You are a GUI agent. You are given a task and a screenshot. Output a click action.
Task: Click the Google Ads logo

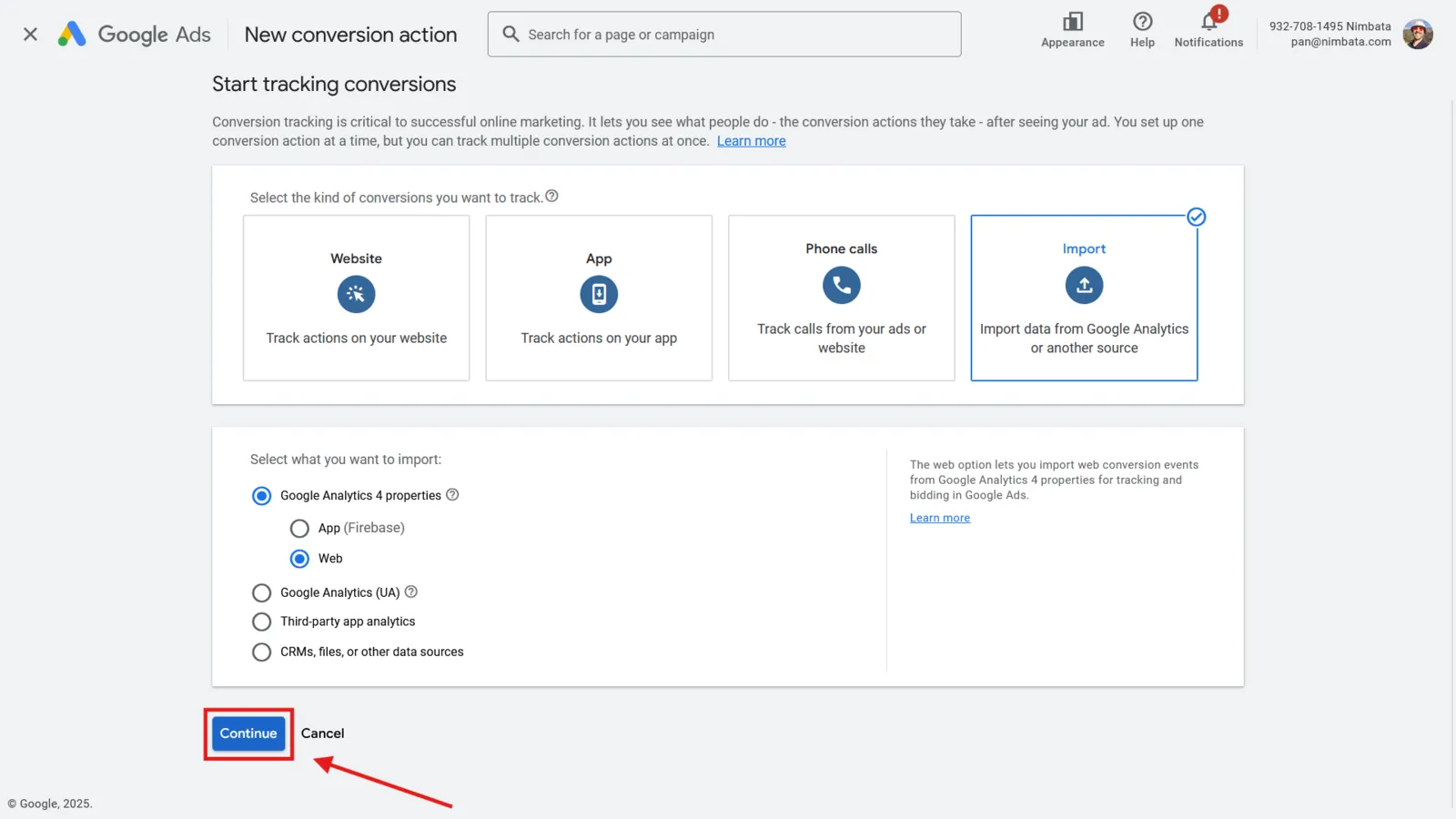(x=135, y=35)
